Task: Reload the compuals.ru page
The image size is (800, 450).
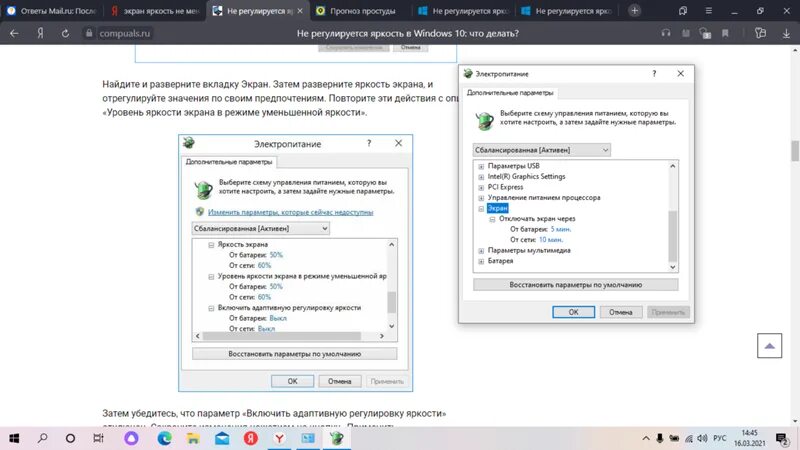Action: (x=65, y=33)
